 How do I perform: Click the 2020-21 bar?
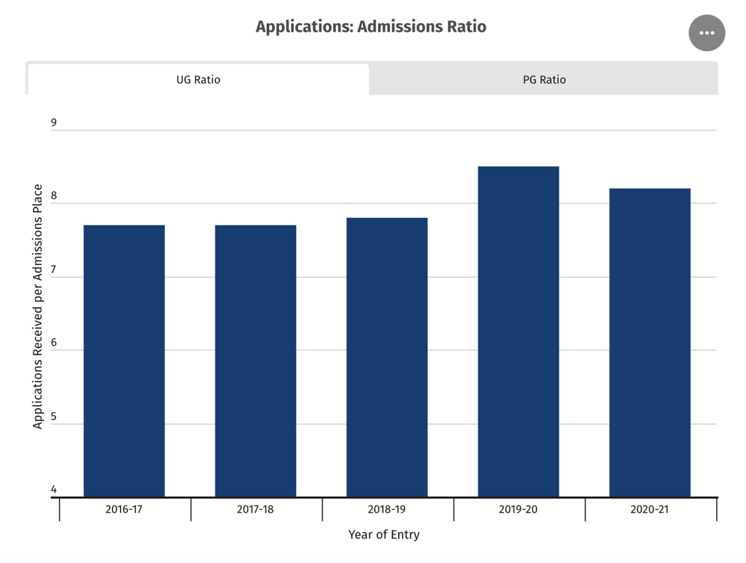coord(649,342)
